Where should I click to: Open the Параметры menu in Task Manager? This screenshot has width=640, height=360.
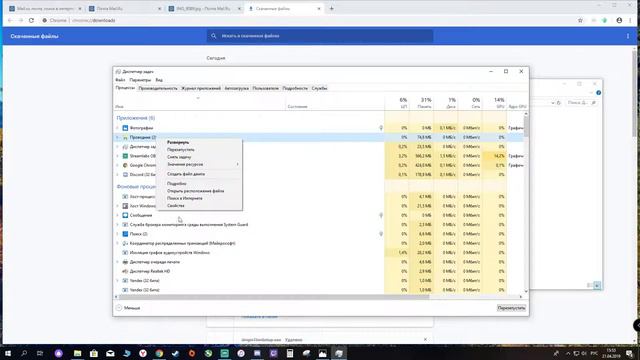140,80
